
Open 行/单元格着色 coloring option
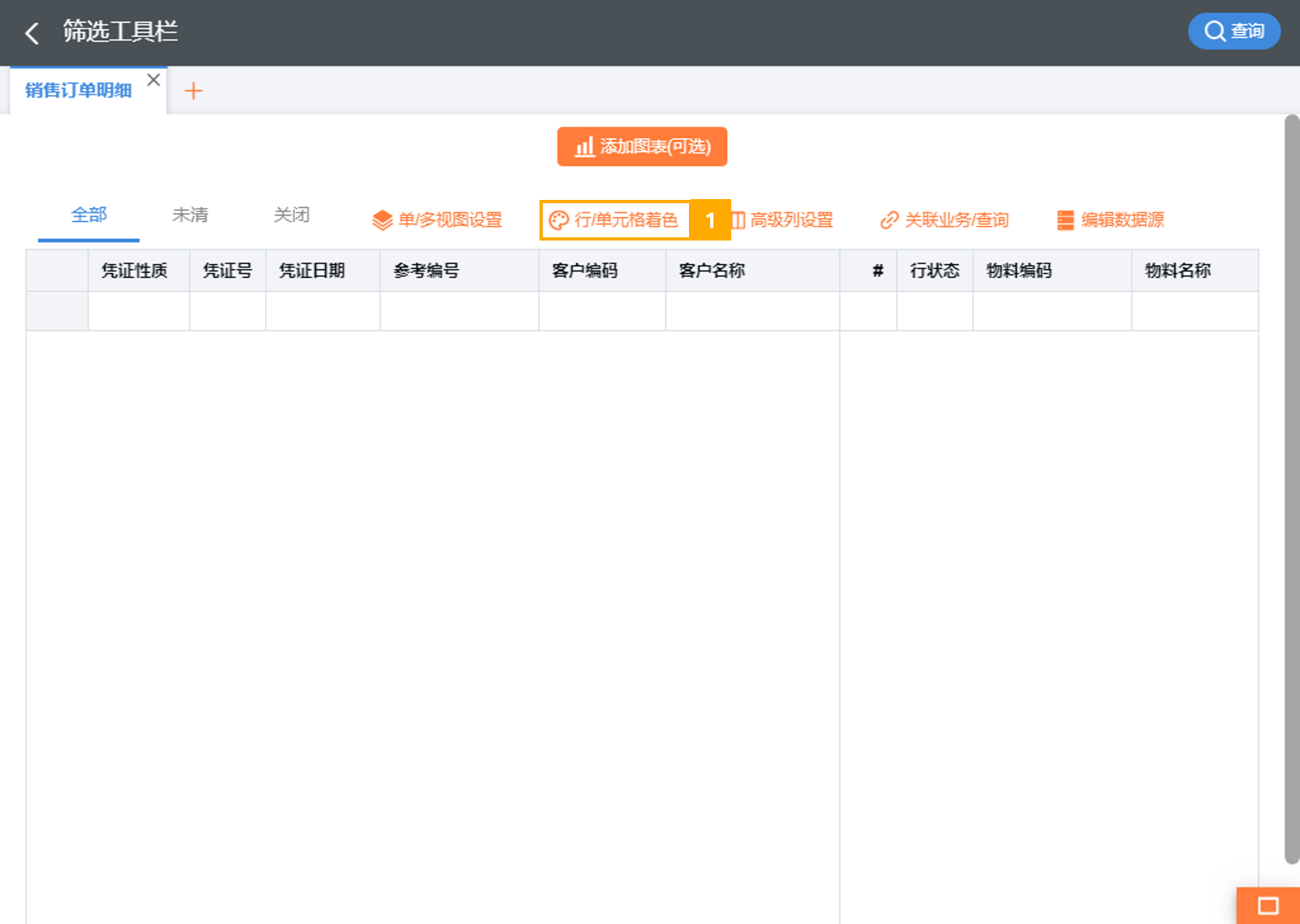point(614,220)
